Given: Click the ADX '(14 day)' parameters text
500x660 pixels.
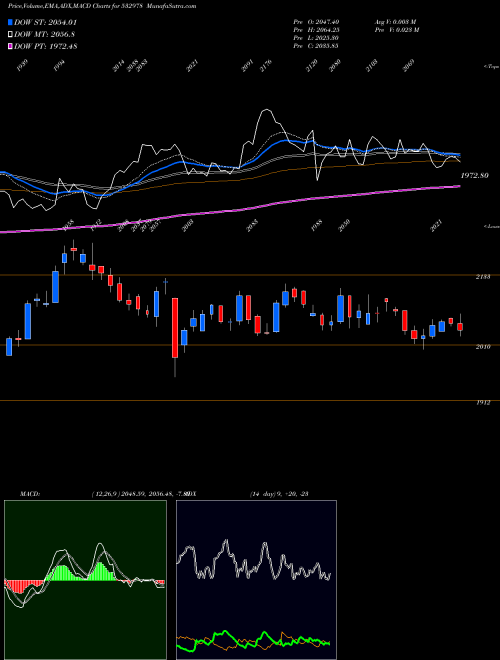Looking at the screenshot, I should (263, 494).
